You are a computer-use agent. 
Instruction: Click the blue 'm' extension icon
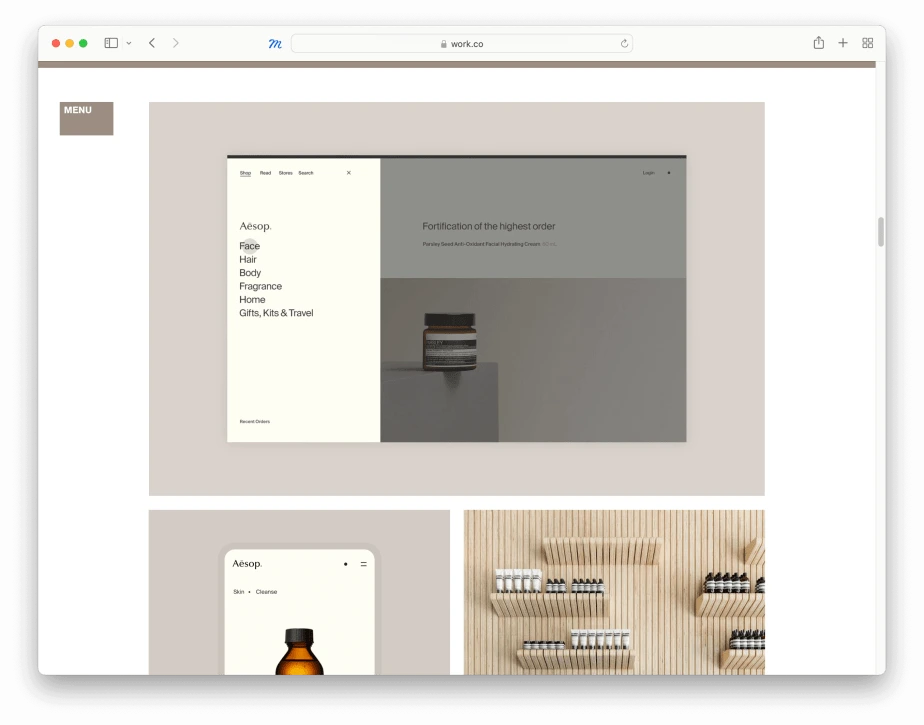point(275,44)
